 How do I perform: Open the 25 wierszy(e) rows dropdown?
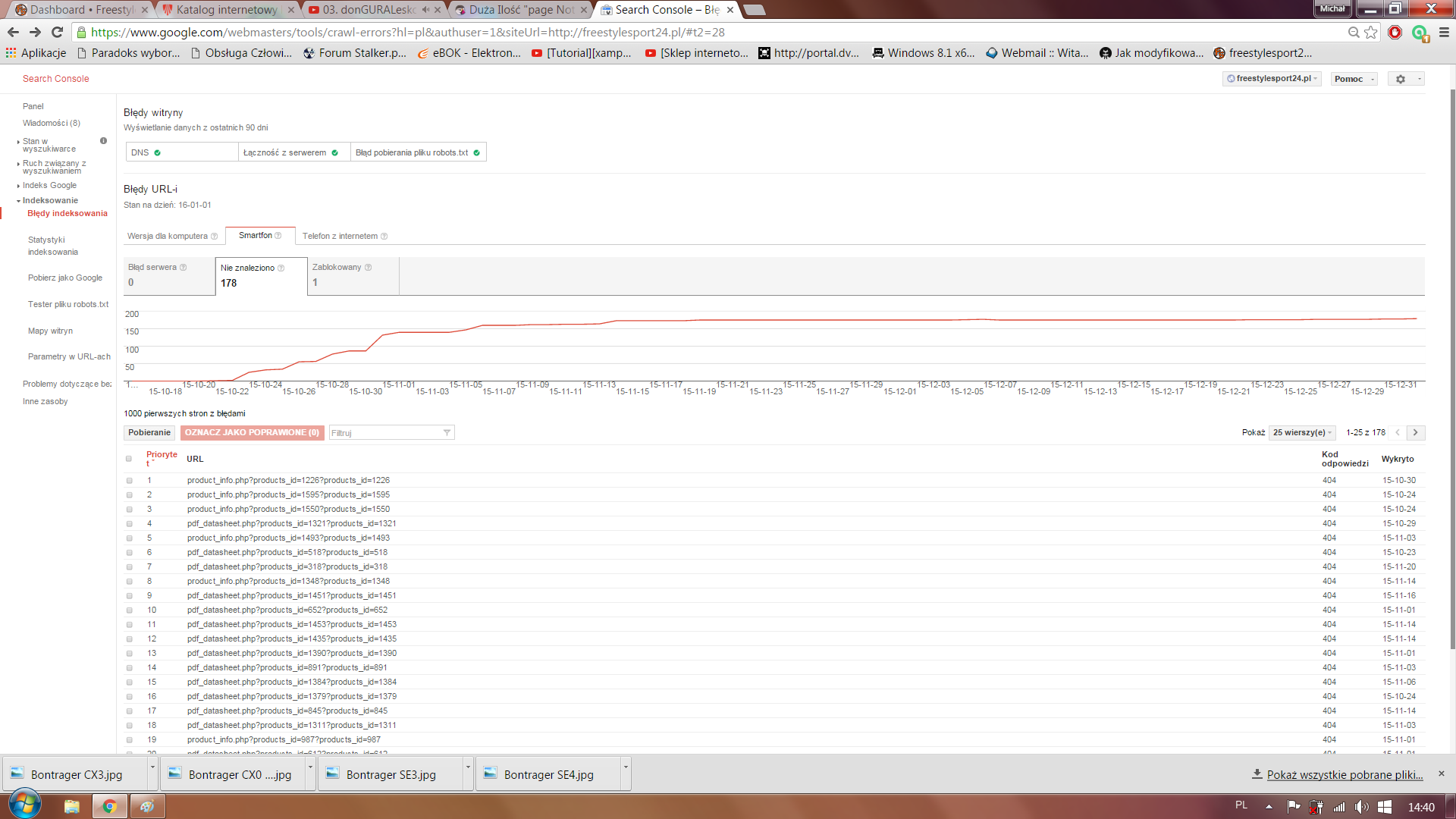(x=1301, y=432)
